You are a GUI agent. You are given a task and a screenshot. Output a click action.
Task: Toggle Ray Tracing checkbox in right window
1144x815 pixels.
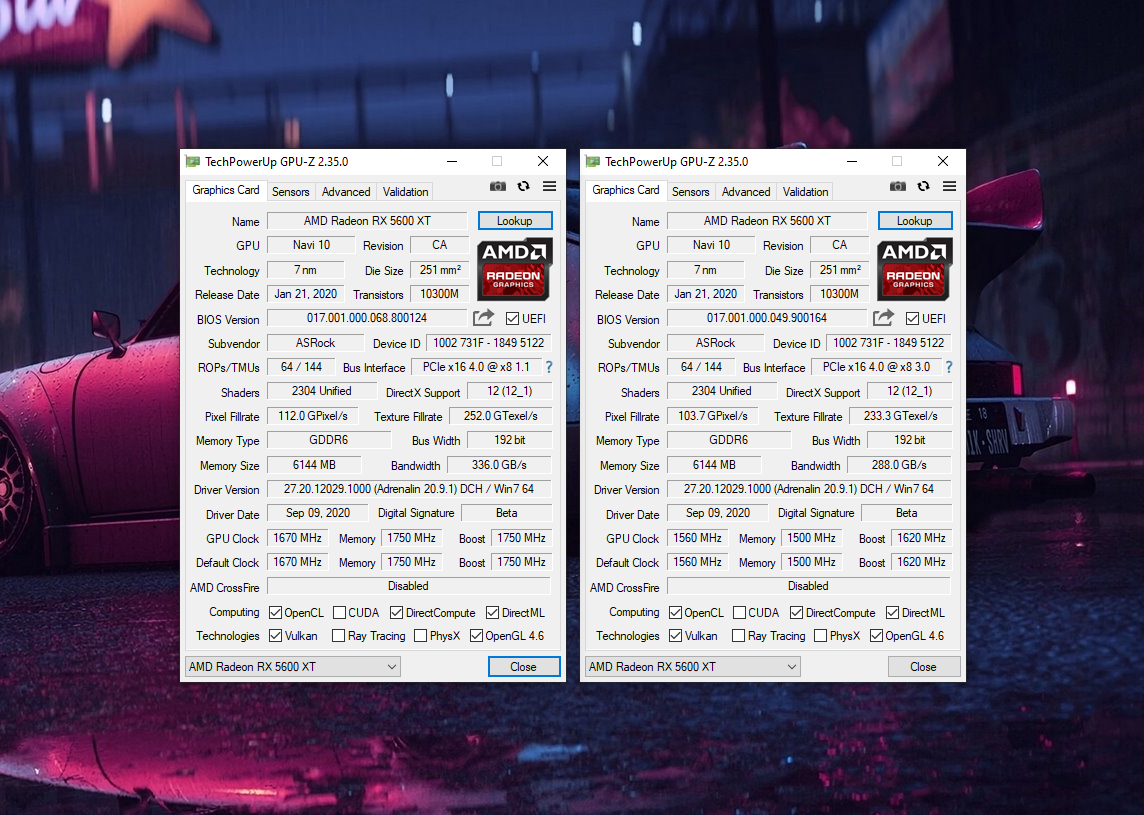pos(738,636)
